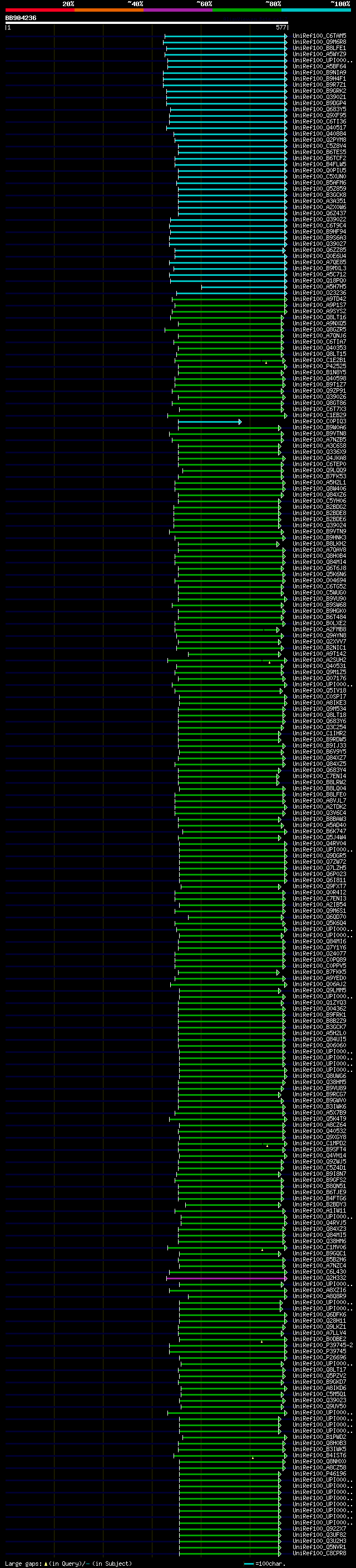The image size is (356, 1568).
Task: Select the UniRef100_Q8LT16 label
Action: click(x=319, y=317)
